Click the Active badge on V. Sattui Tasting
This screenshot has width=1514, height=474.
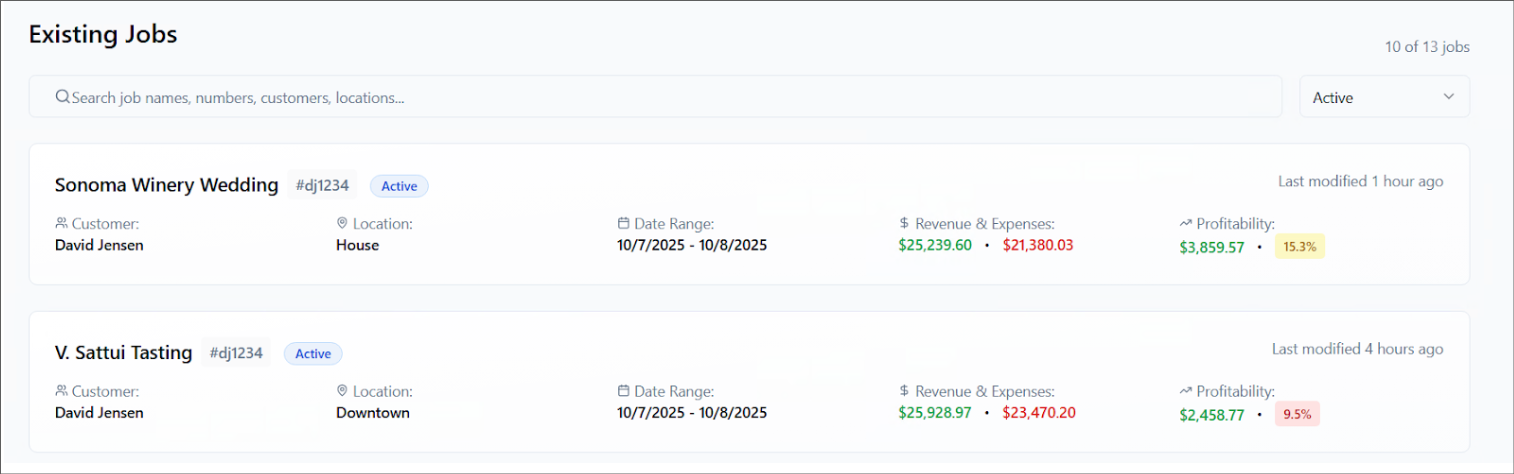[x=313, y=354]
